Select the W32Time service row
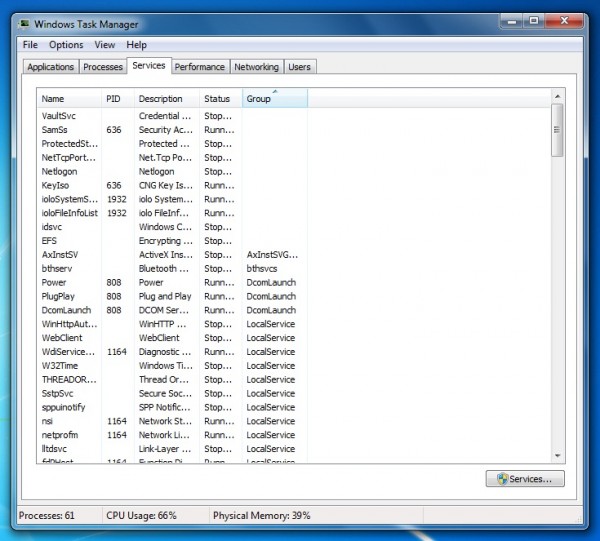 (x=172, y=366)
